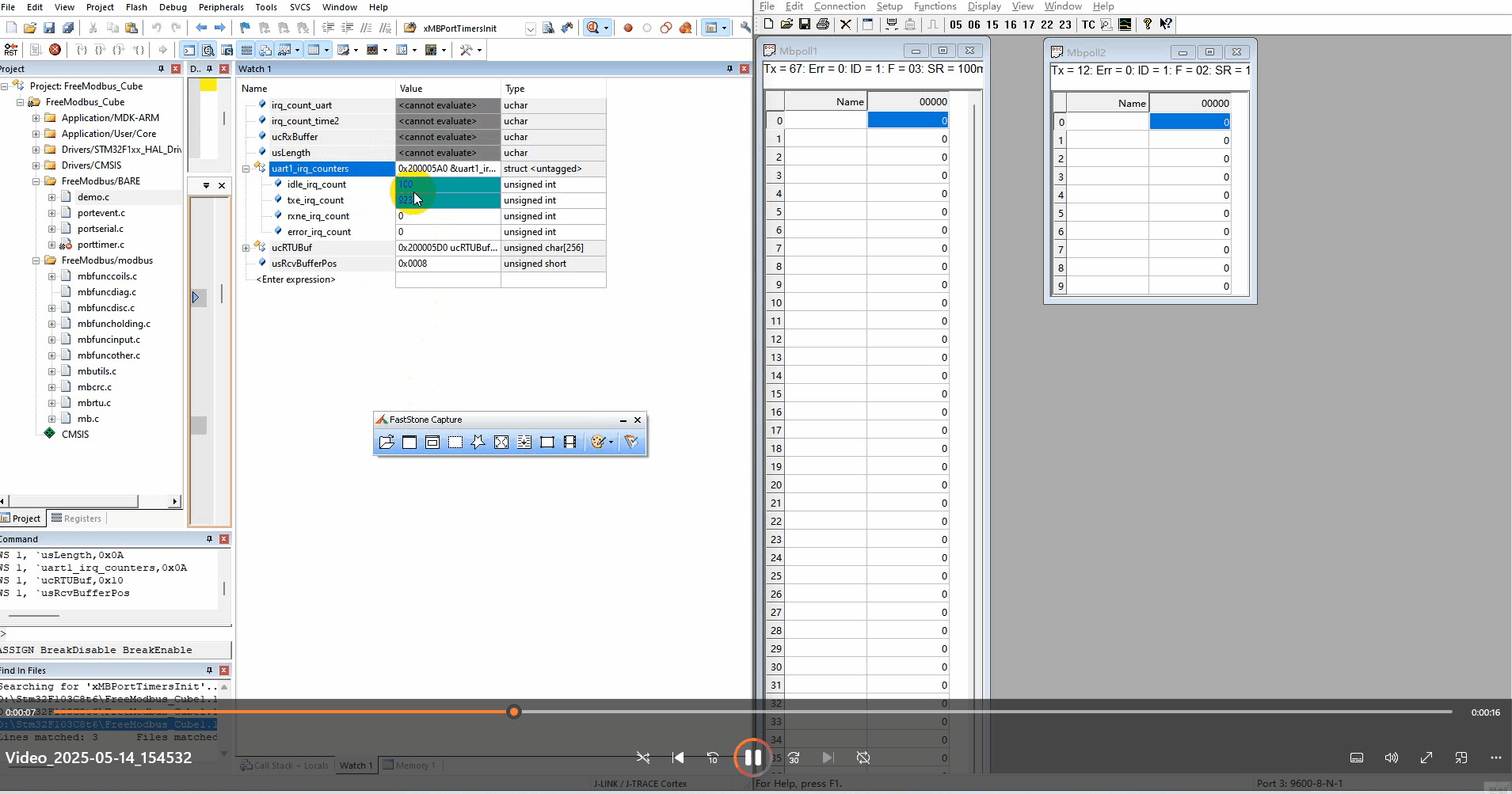Select portserial.c in project tree
Viewport: 1512px width, 794px height.
click(x=101, y=229)
